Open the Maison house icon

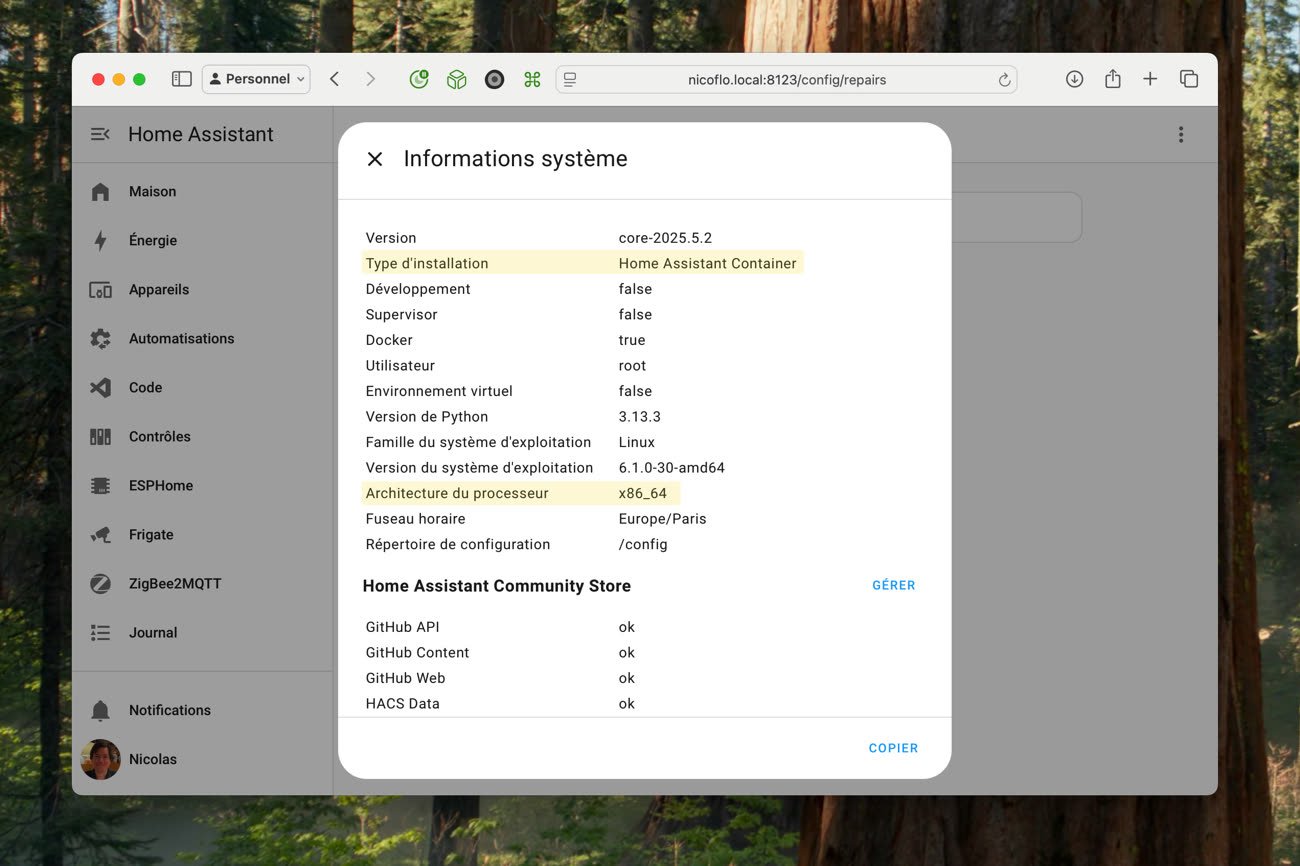pos(100,191)
